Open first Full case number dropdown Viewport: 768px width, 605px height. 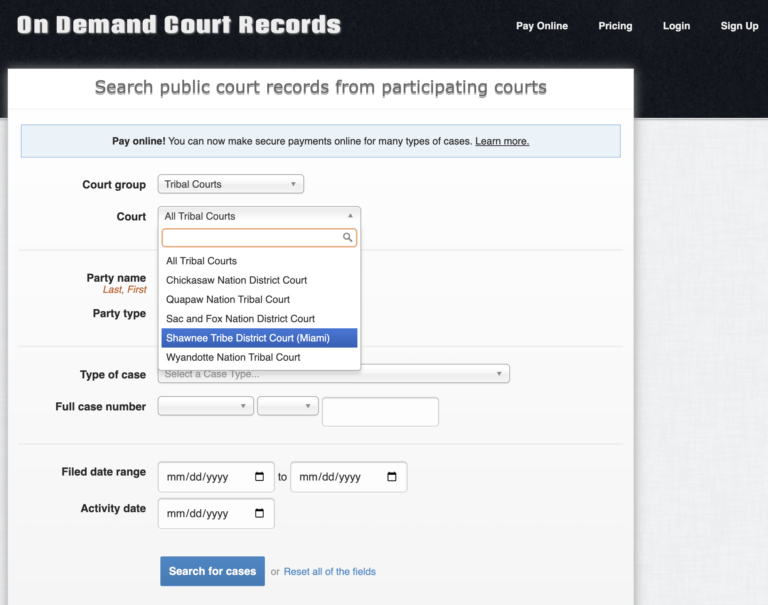pyautogui.click(x=205, y=406)
